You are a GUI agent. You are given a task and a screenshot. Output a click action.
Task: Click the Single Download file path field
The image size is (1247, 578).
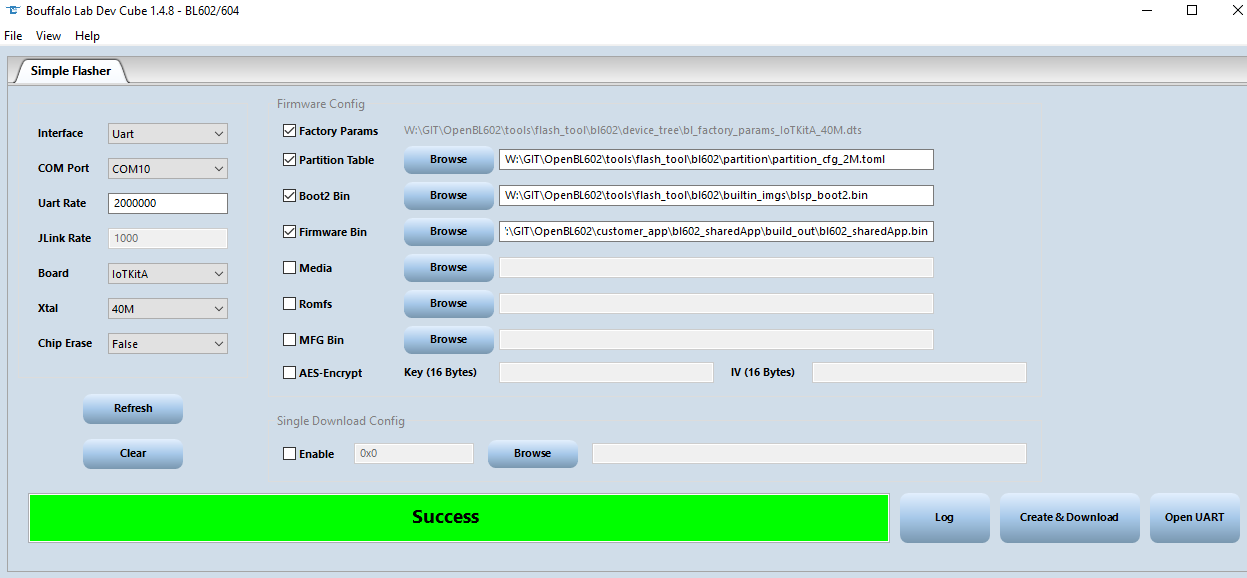[x=809, y=454]
